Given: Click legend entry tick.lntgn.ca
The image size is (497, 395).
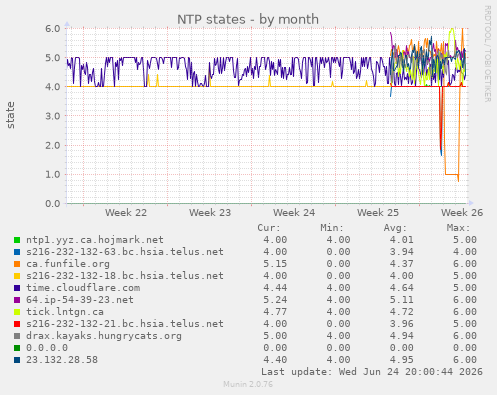Looking at the screenshot, I should pos(65,312).
